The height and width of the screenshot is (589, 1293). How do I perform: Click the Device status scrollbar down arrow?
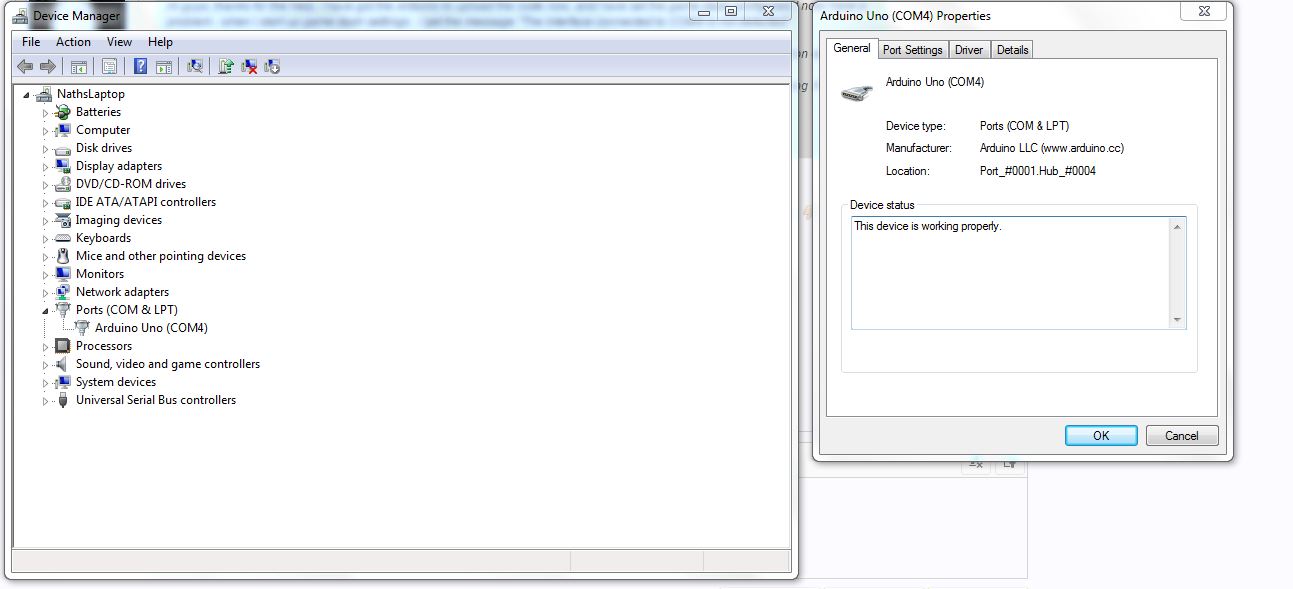(x=1177, y=320)
